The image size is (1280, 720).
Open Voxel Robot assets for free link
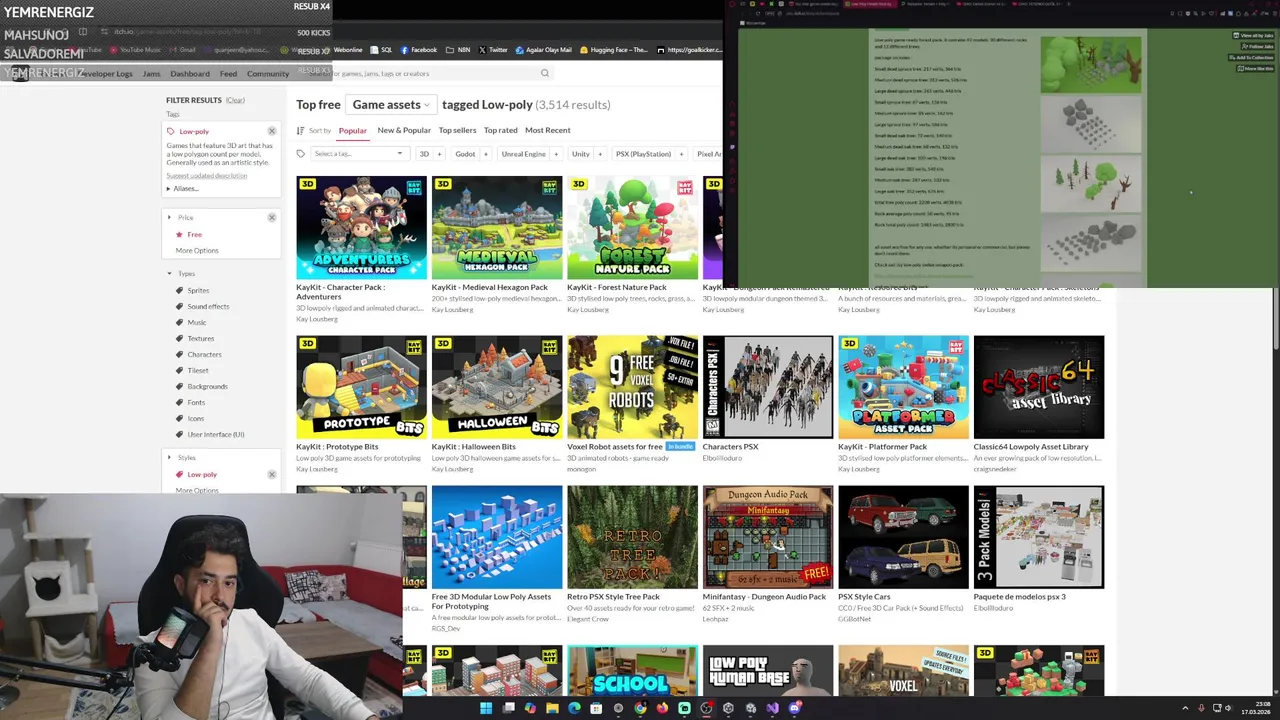pos(615,447)
